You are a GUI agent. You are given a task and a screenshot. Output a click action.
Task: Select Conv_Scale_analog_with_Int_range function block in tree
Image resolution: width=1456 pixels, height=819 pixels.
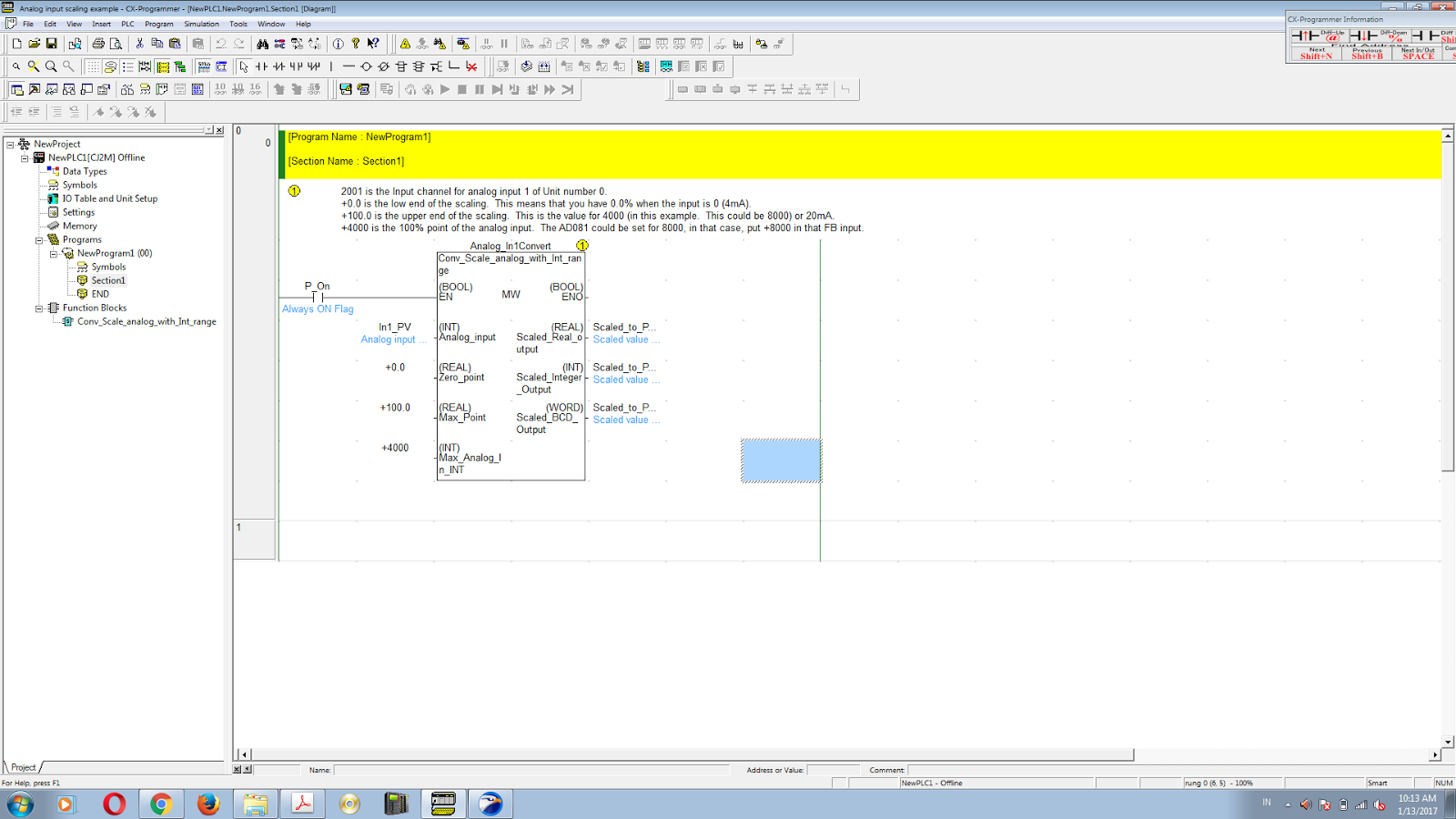pyautogui.click(x=147, y=321)
